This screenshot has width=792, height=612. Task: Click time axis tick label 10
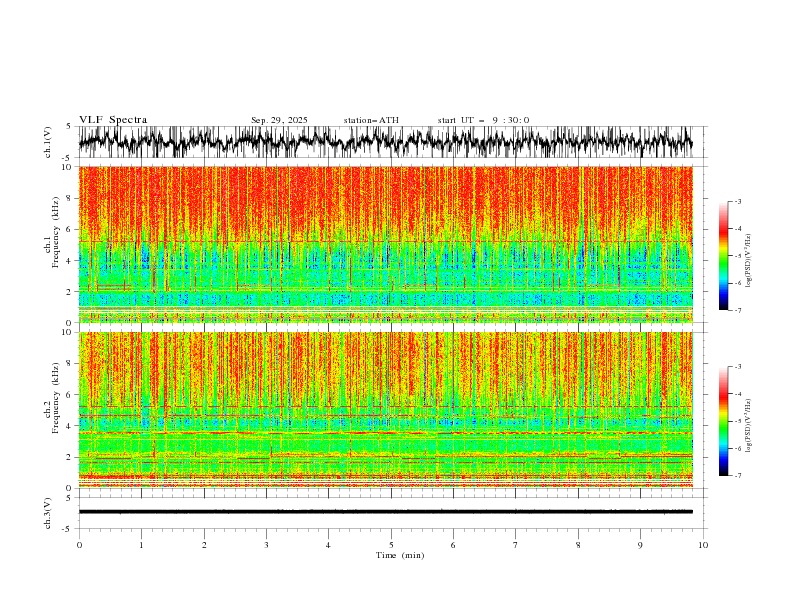click(x=703, y=545)
